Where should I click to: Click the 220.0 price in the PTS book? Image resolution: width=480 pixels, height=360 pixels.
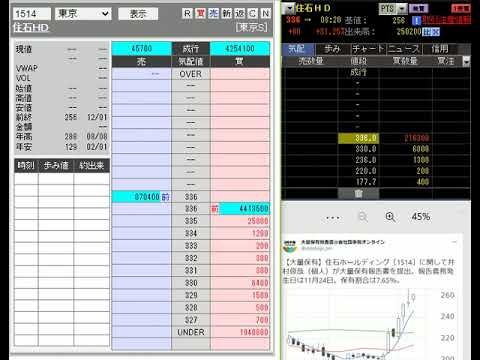(x=366, y=171)
